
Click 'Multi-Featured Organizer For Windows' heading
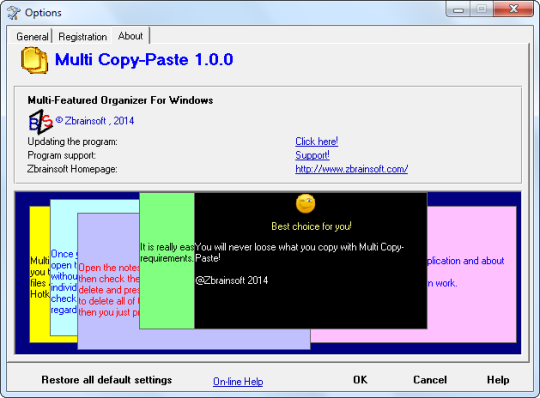click(x=120, y=100)
